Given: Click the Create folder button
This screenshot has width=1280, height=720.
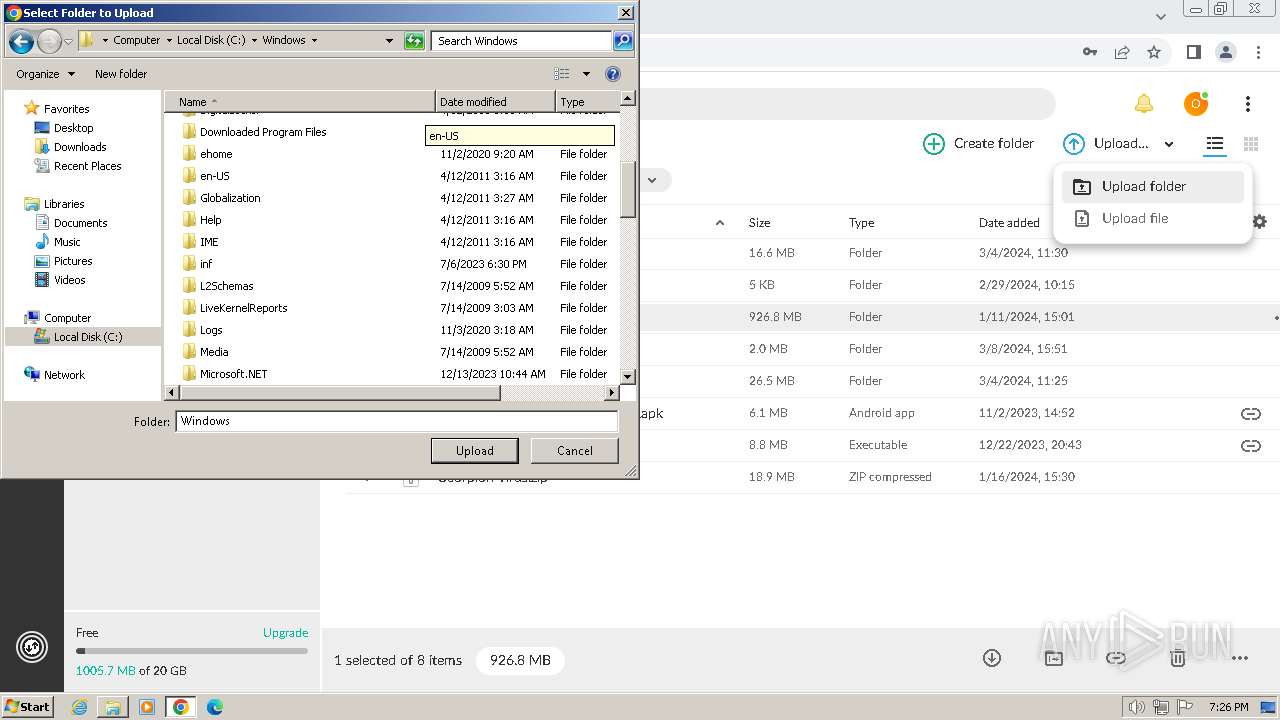Looking at the screenshot, I should click(978, 143).
